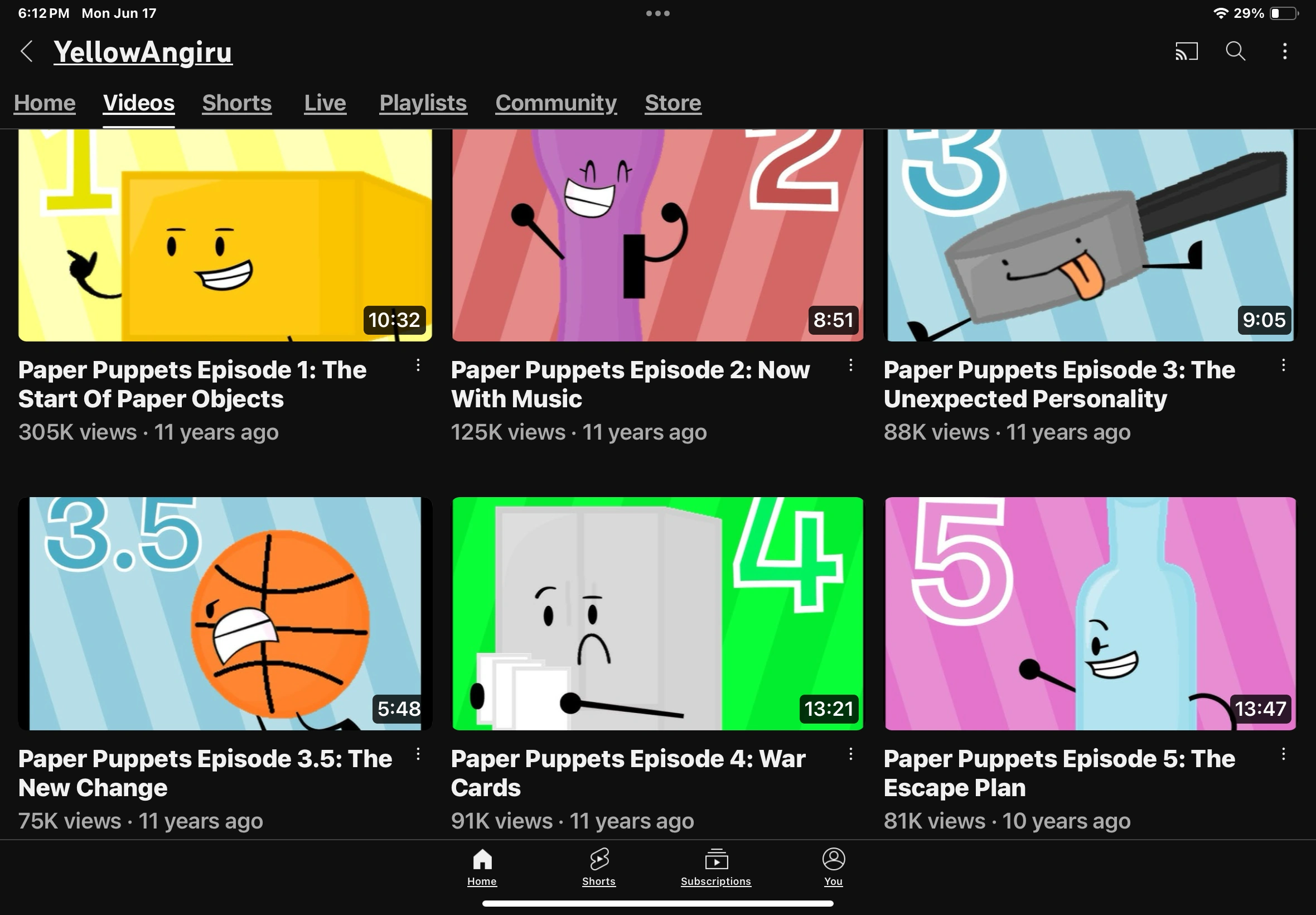Select the Store tab
Image resolution: width=1316 pixels, height=915 pixels.
click(672, 103)
